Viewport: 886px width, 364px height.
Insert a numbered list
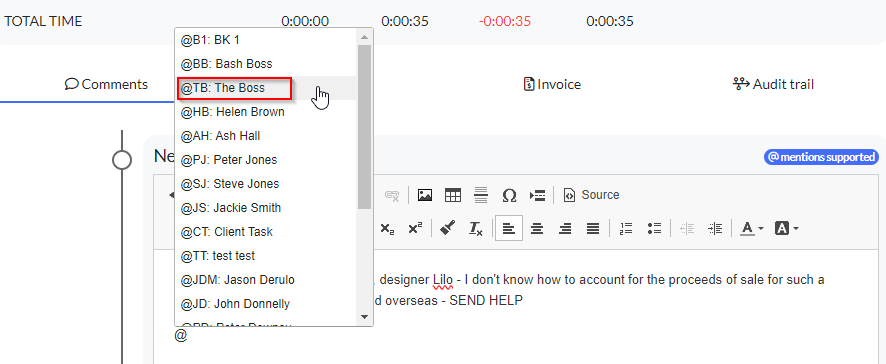pyautogui.click(x=626, y=229)
